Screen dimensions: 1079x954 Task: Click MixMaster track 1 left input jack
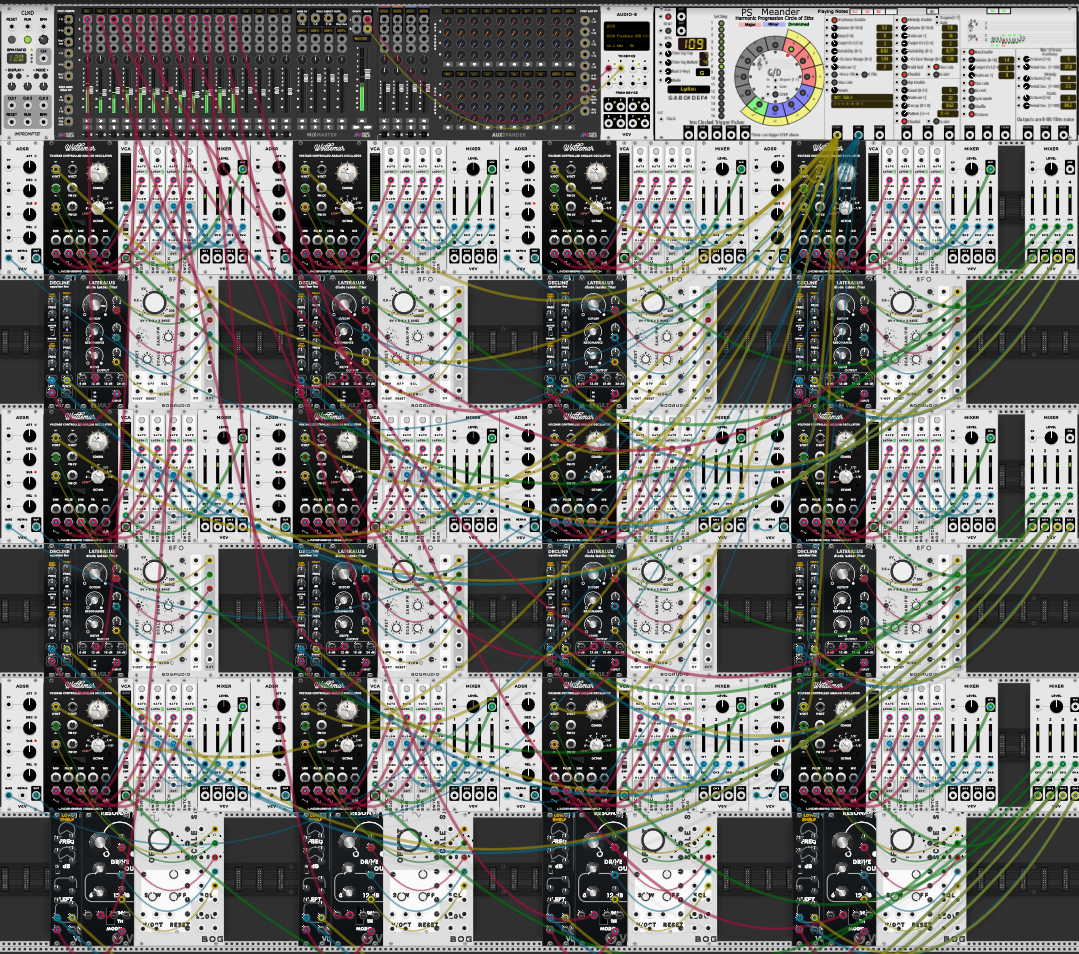pyautogui.click(x=87, y=19)
